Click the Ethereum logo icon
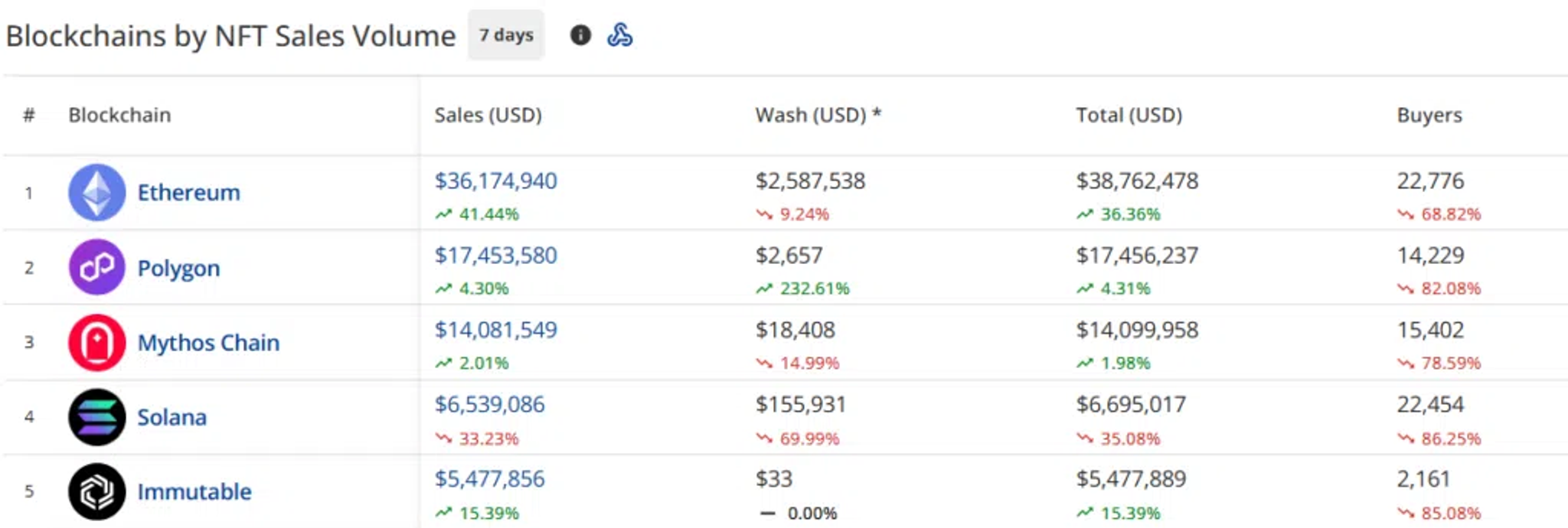Image resolution: width=1568 pixels, height=528 pixels. pos(97,192)
